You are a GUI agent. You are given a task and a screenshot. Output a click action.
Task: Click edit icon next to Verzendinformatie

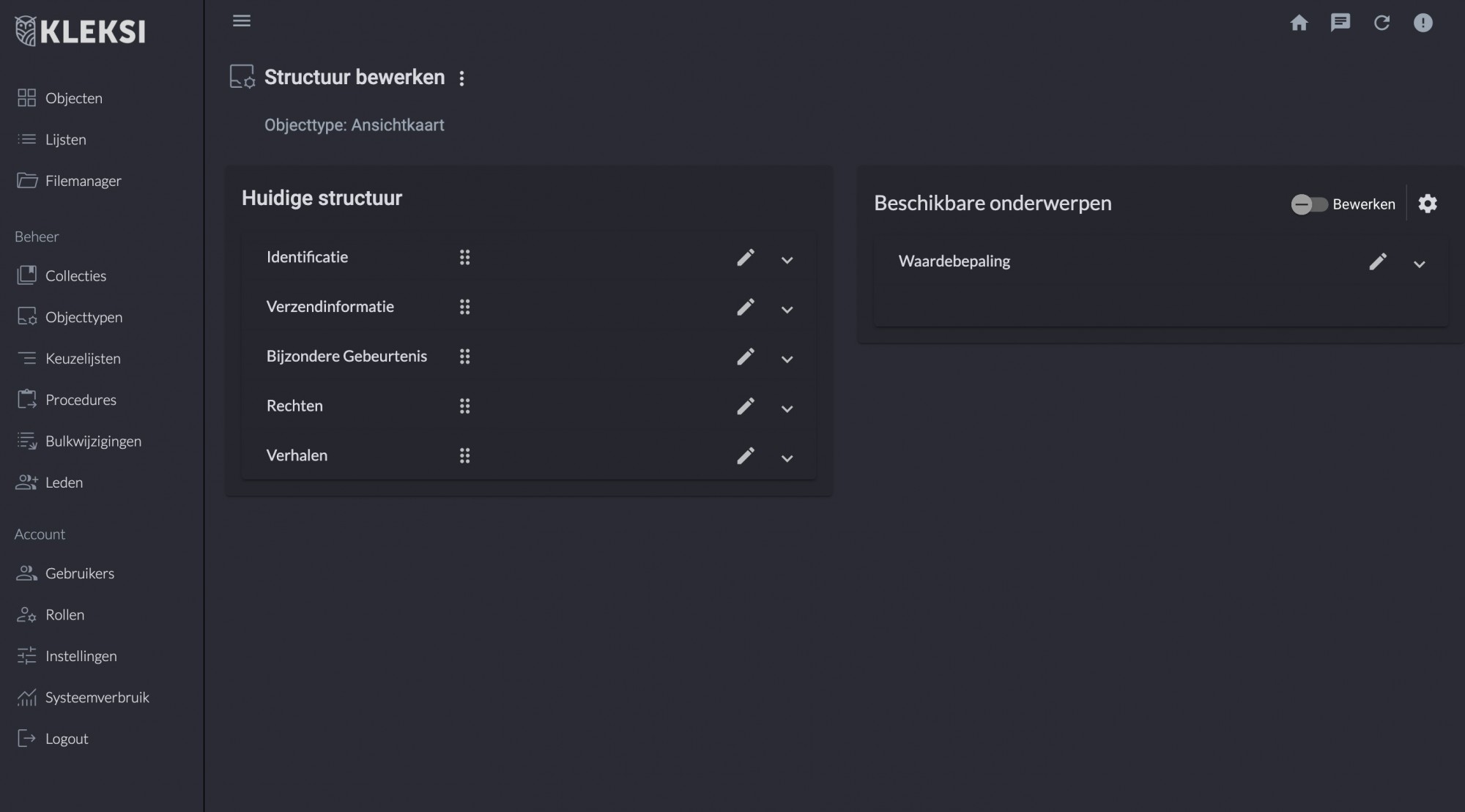[745, 307]
